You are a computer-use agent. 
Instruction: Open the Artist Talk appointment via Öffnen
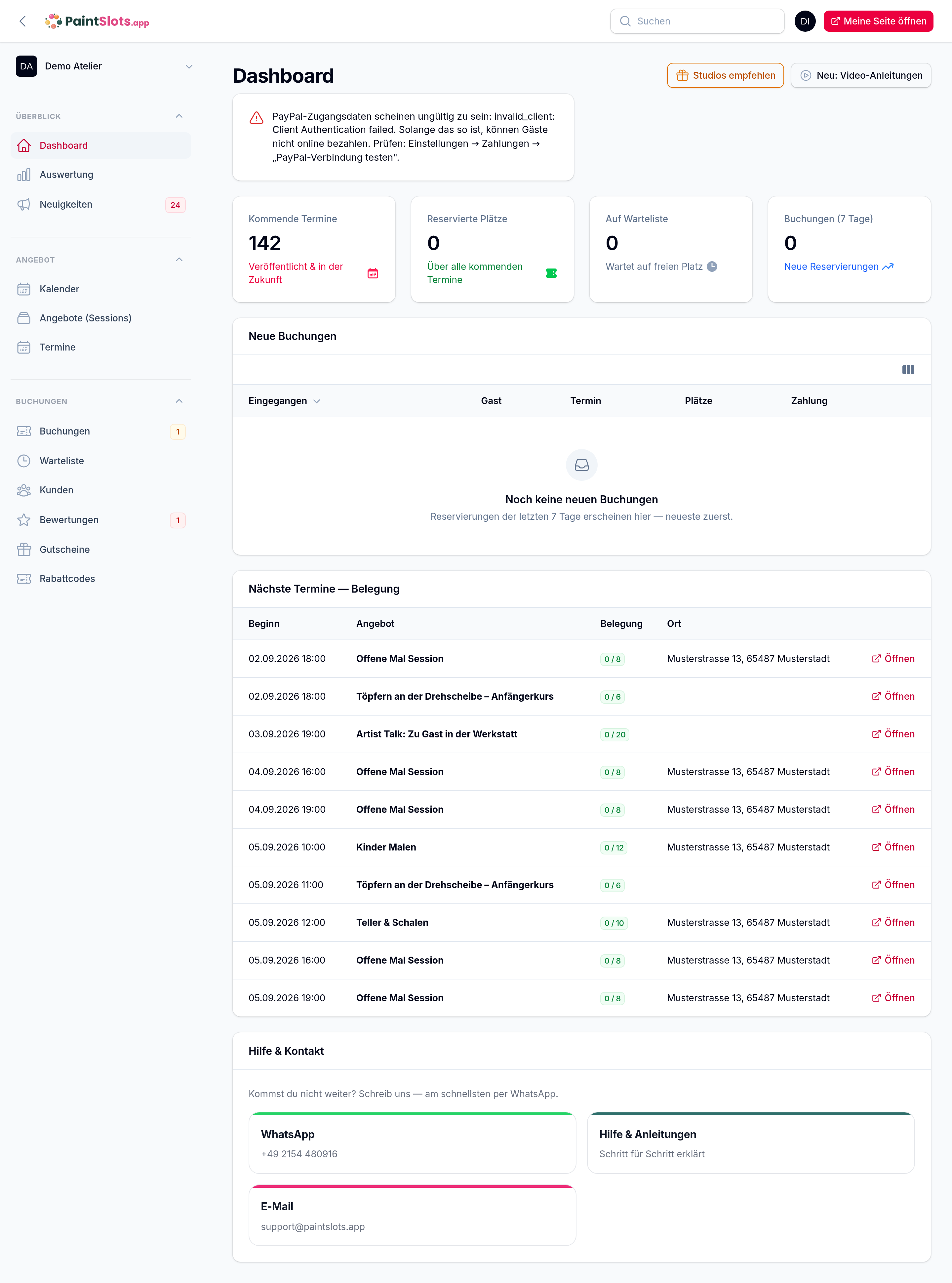tap(892, 734)
